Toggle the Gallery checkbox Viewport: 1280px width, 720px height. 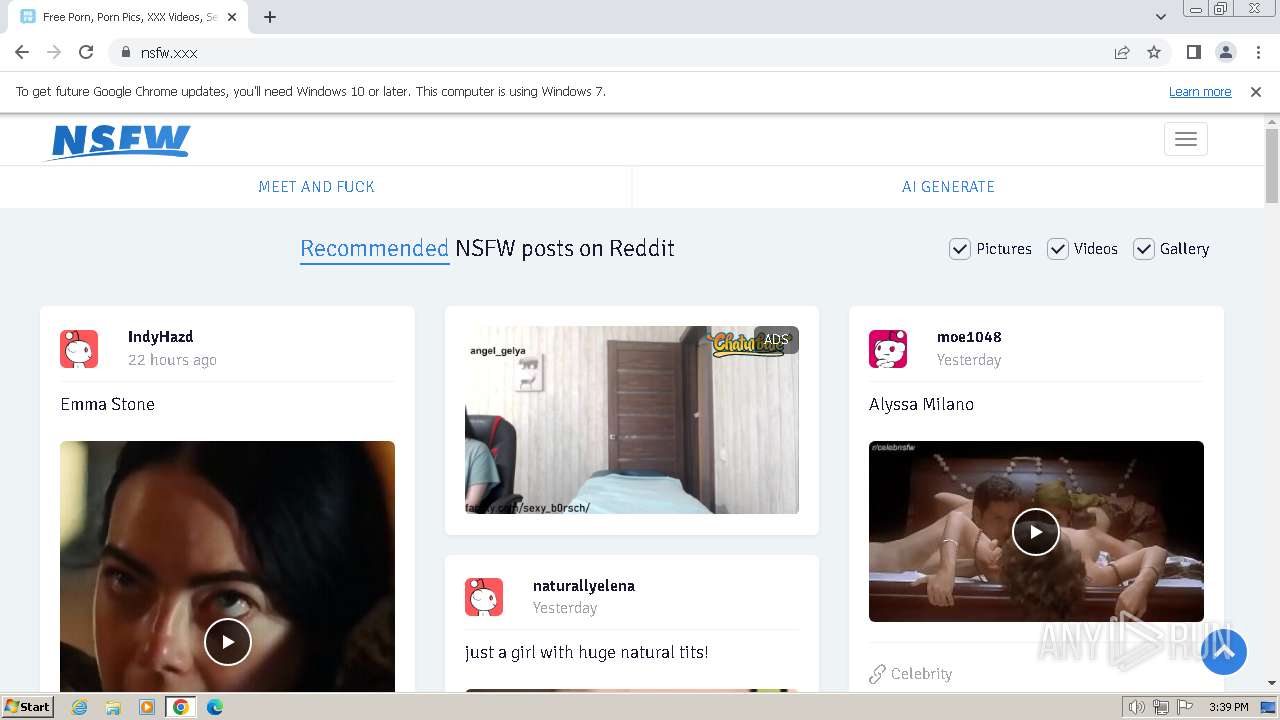[x=1144, y=249]
